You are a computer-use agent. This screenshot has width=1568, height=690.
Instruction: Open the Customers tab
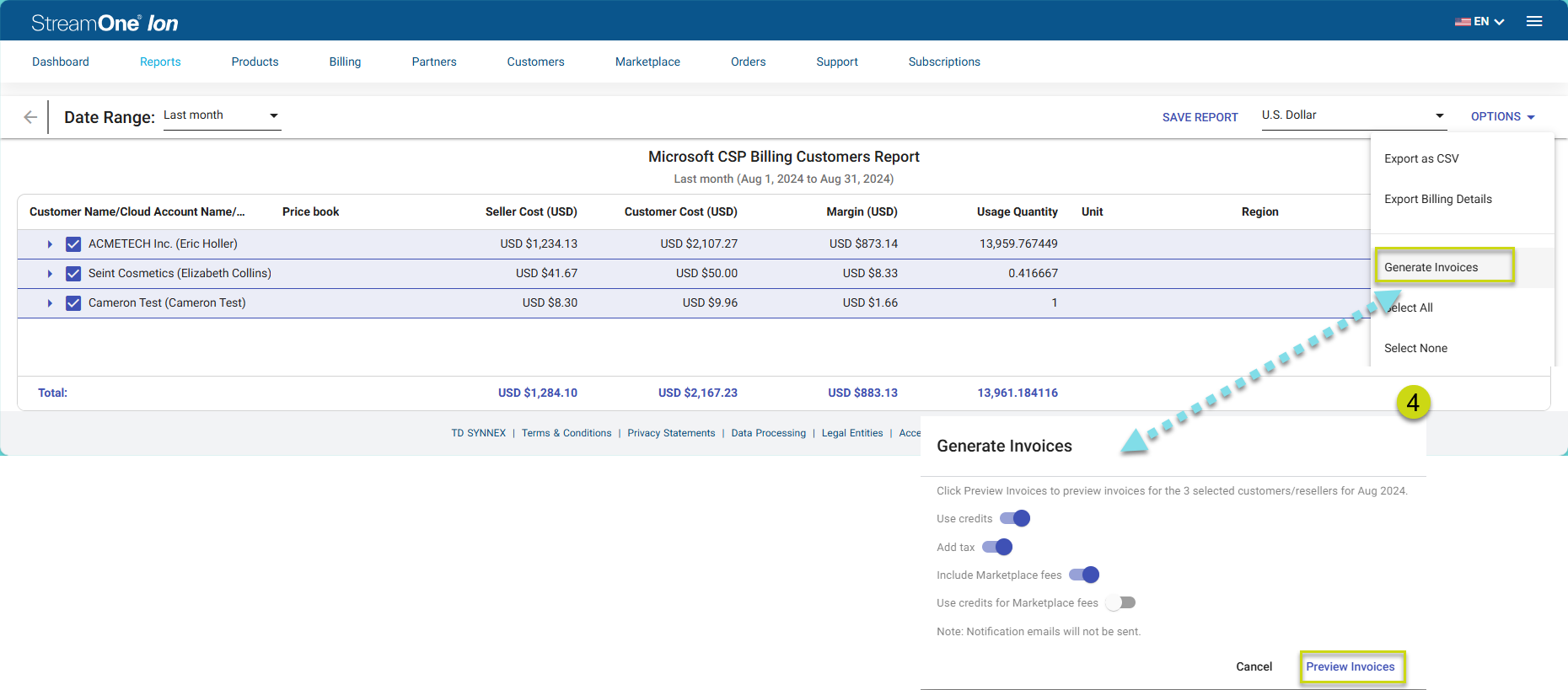(x=535, y=62)
